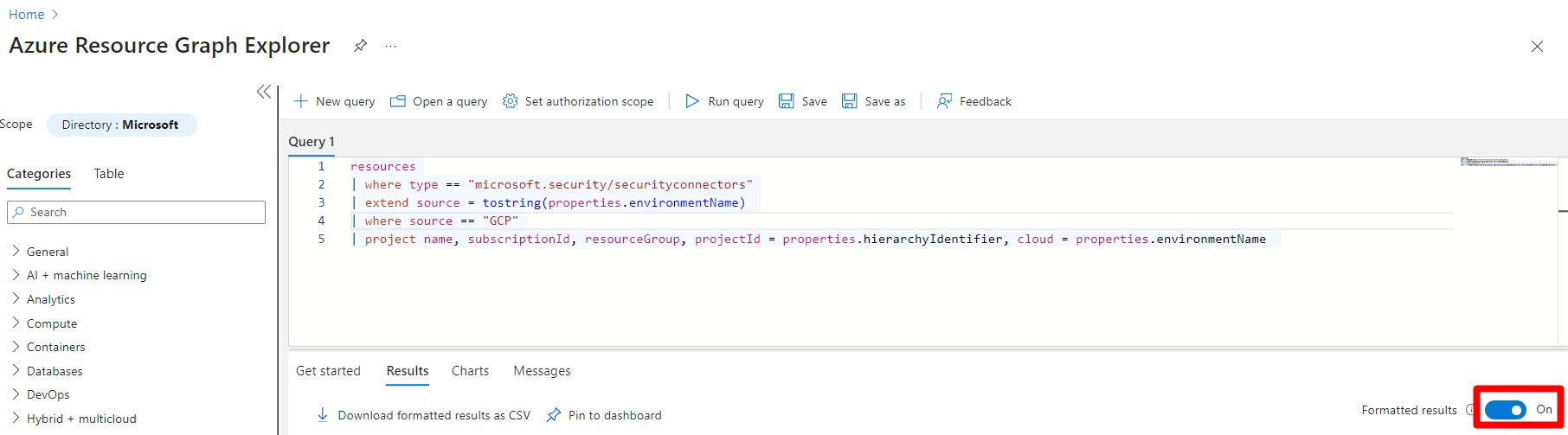Click Download formatted results as CSV
This screenshot has width=1568, height=435.
coord(434,415)
